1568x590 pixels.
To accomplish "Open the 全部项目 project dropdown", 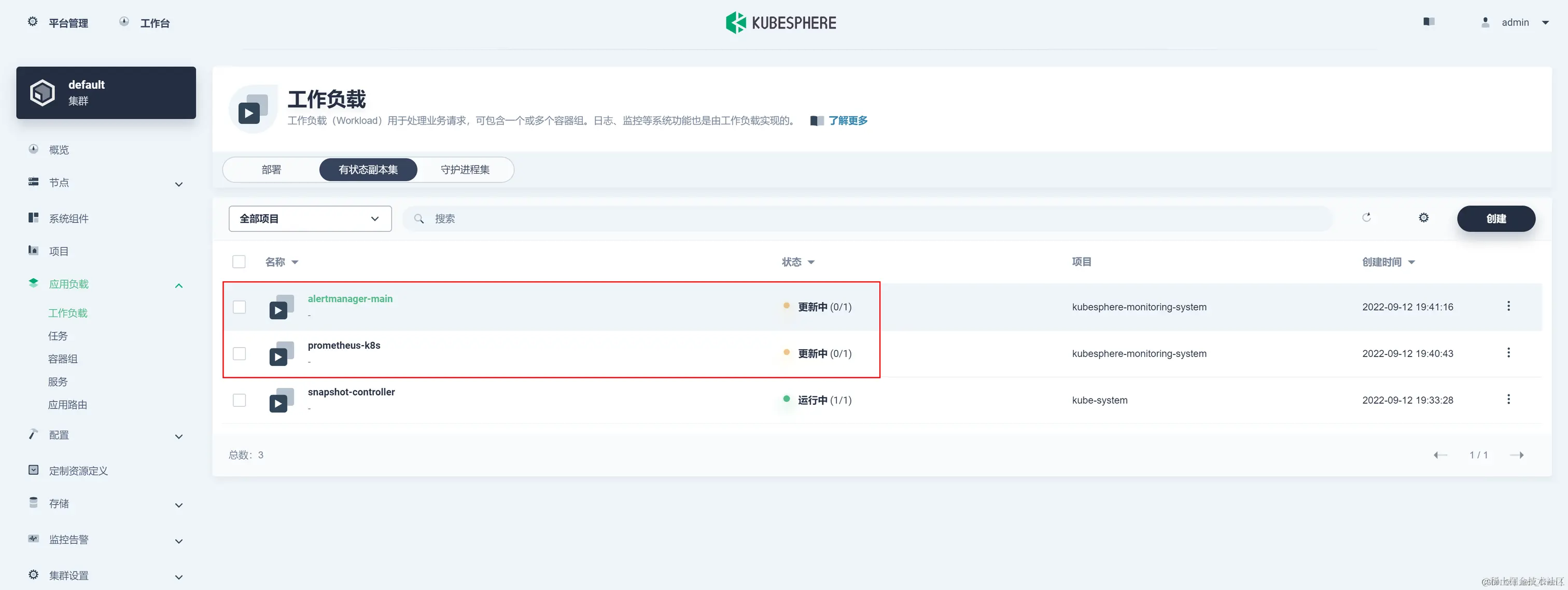I will click(310, 218).
